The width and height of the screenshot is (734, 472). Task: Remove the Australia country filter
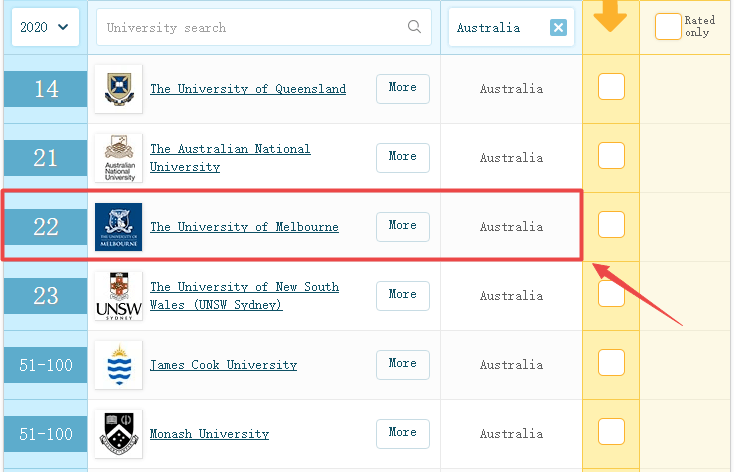click(x=558, y=28)
